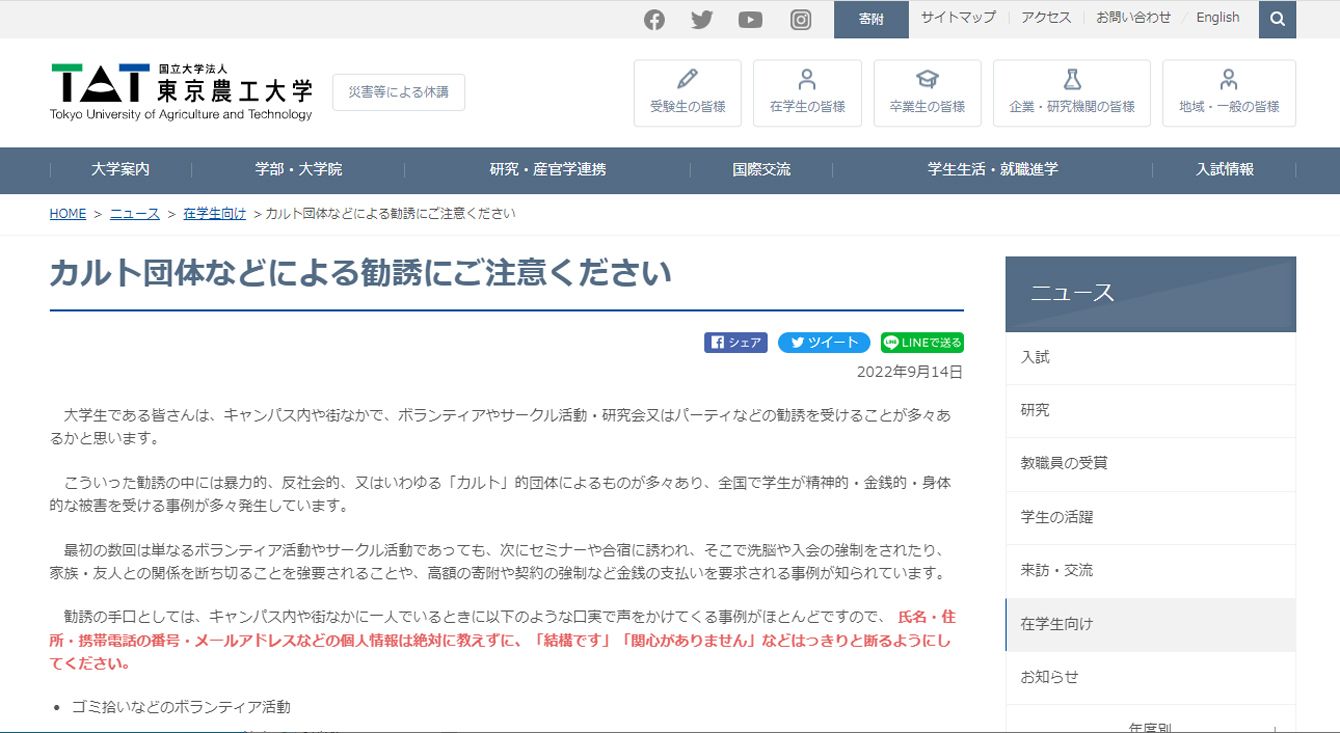Open the 卒業生の皆様 graduation cap tile

[927, 93]
